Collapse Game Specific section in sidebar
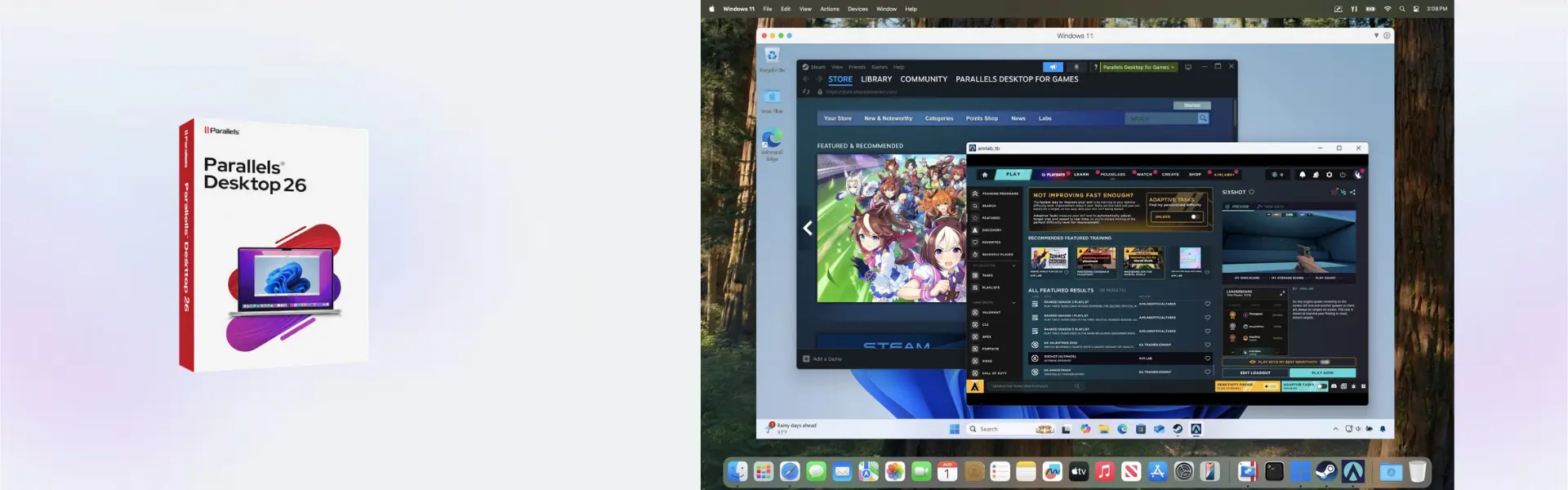The image size is (1568, 490). (x=1014, y=302)
